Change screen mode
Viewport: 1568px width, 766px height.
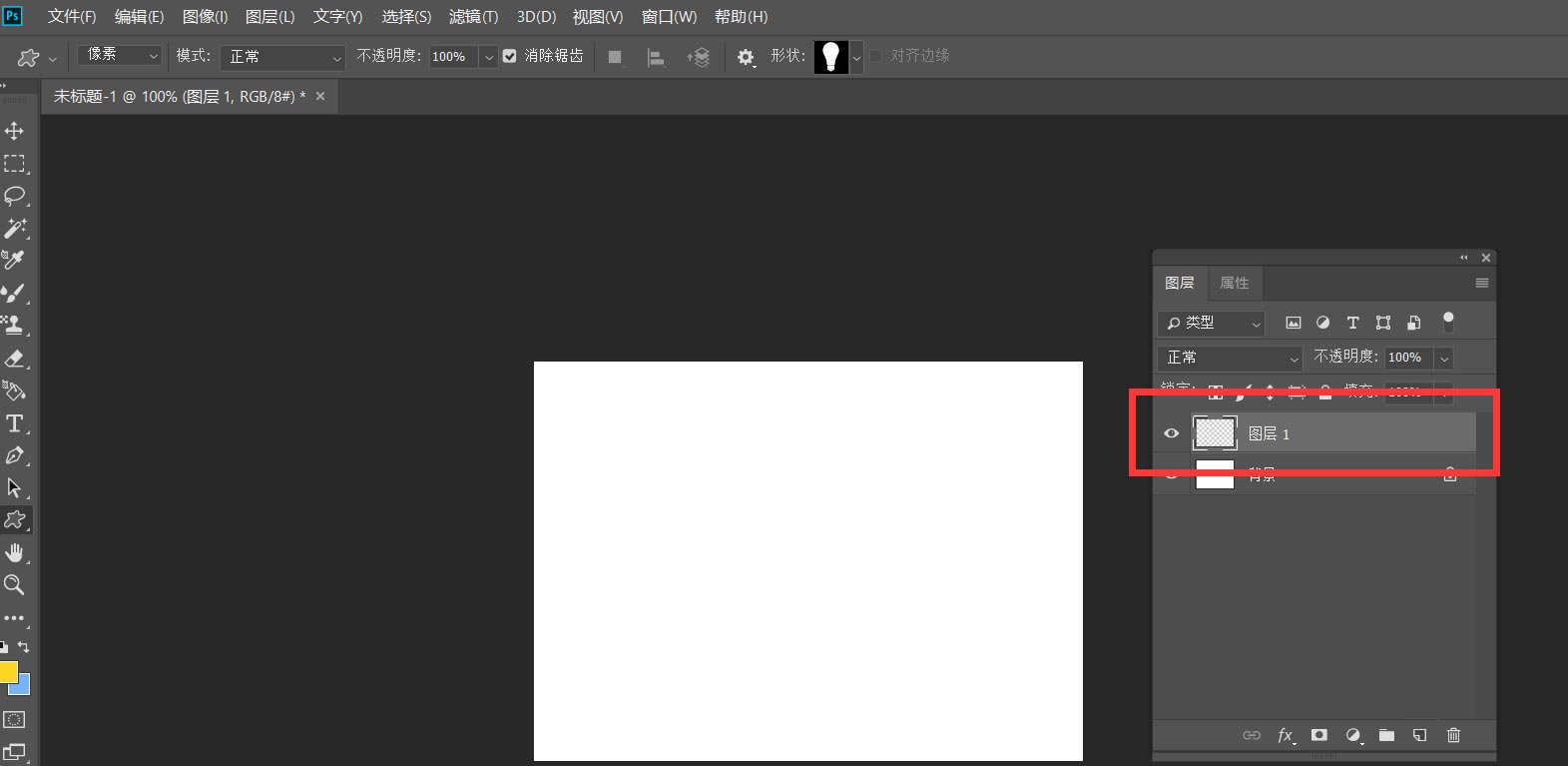[x=14, y=751]
